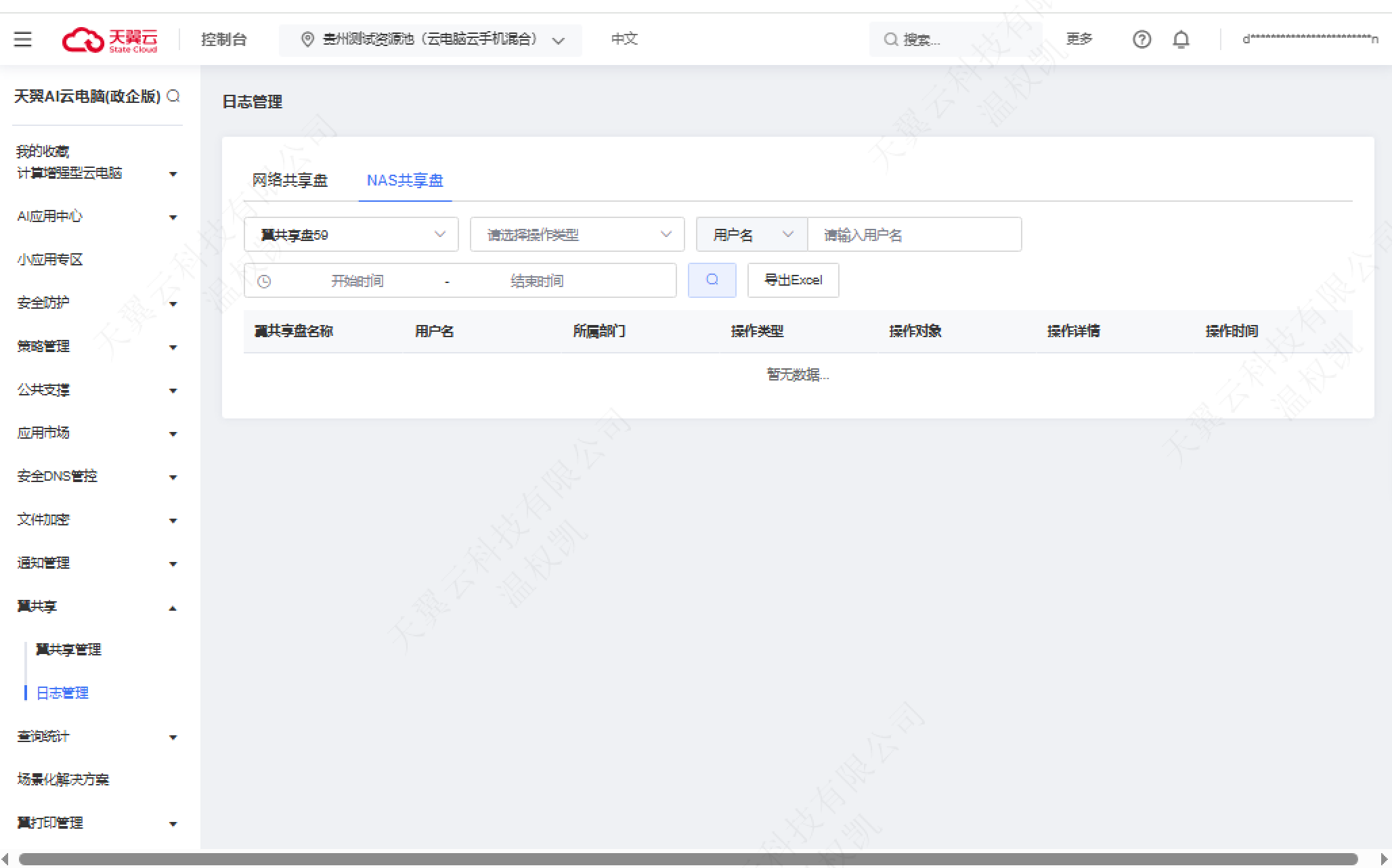Click the horizontal scrollbar at bottom
1392x868 pixels.
point(687,859)
